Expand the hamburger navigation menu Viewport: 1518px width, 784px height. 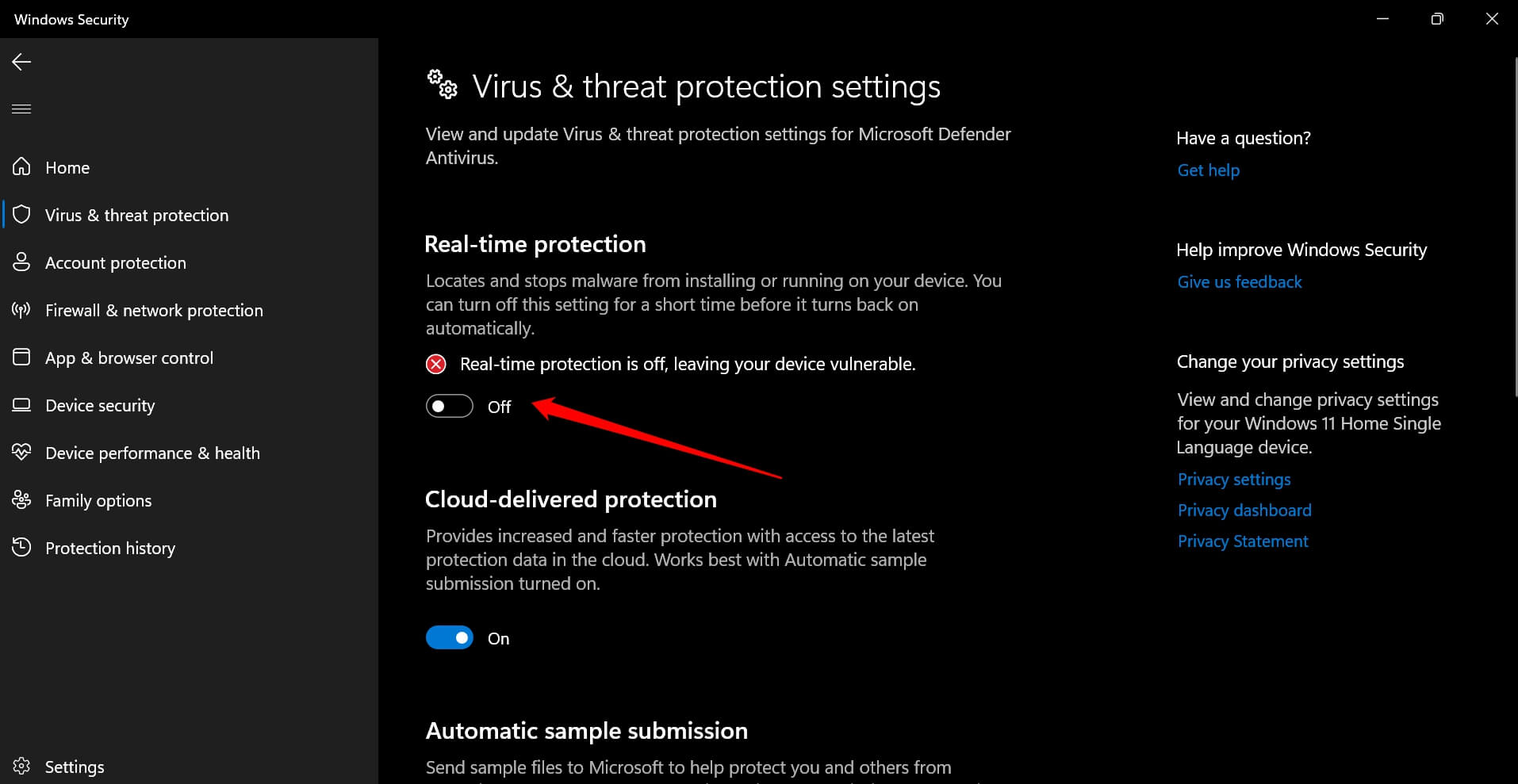tap(21, 109)
